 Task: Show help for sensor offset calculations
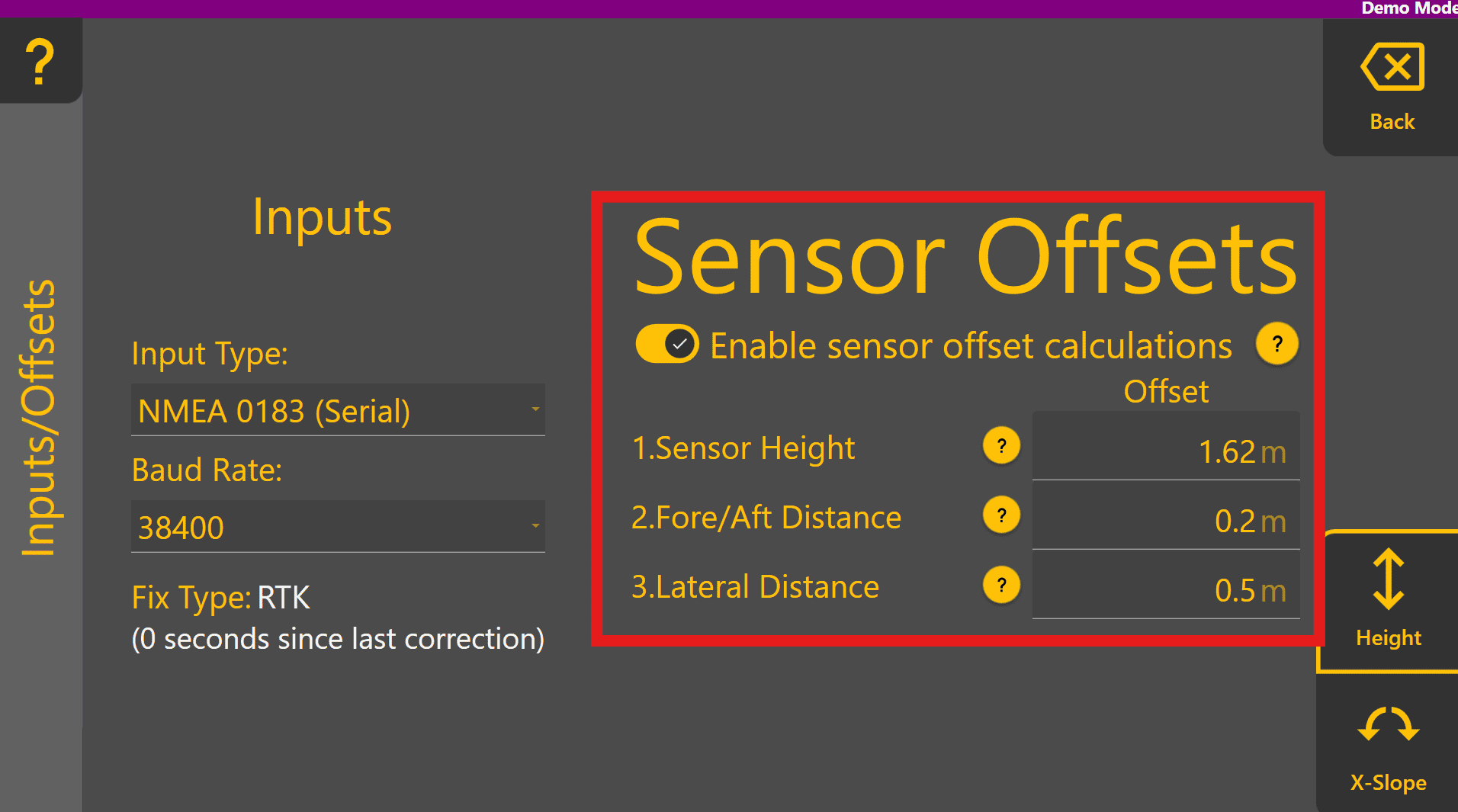[x=1277, y=345]
